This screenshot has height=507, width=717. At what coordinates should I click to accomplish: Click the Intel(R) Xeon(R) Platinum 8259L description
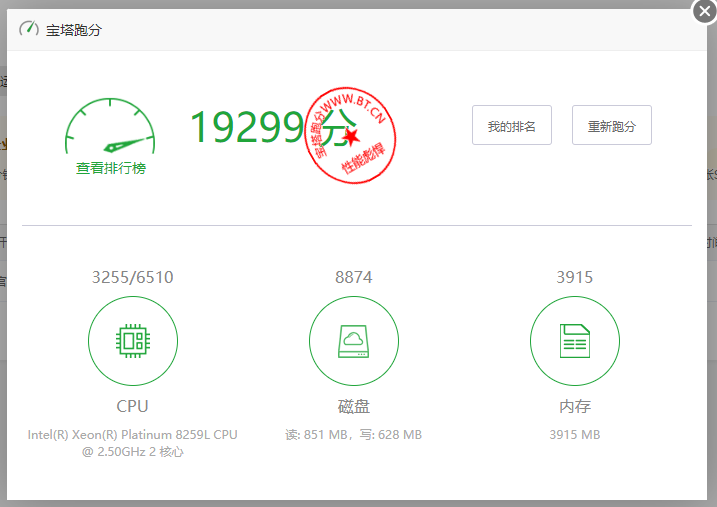pos(133,443)
